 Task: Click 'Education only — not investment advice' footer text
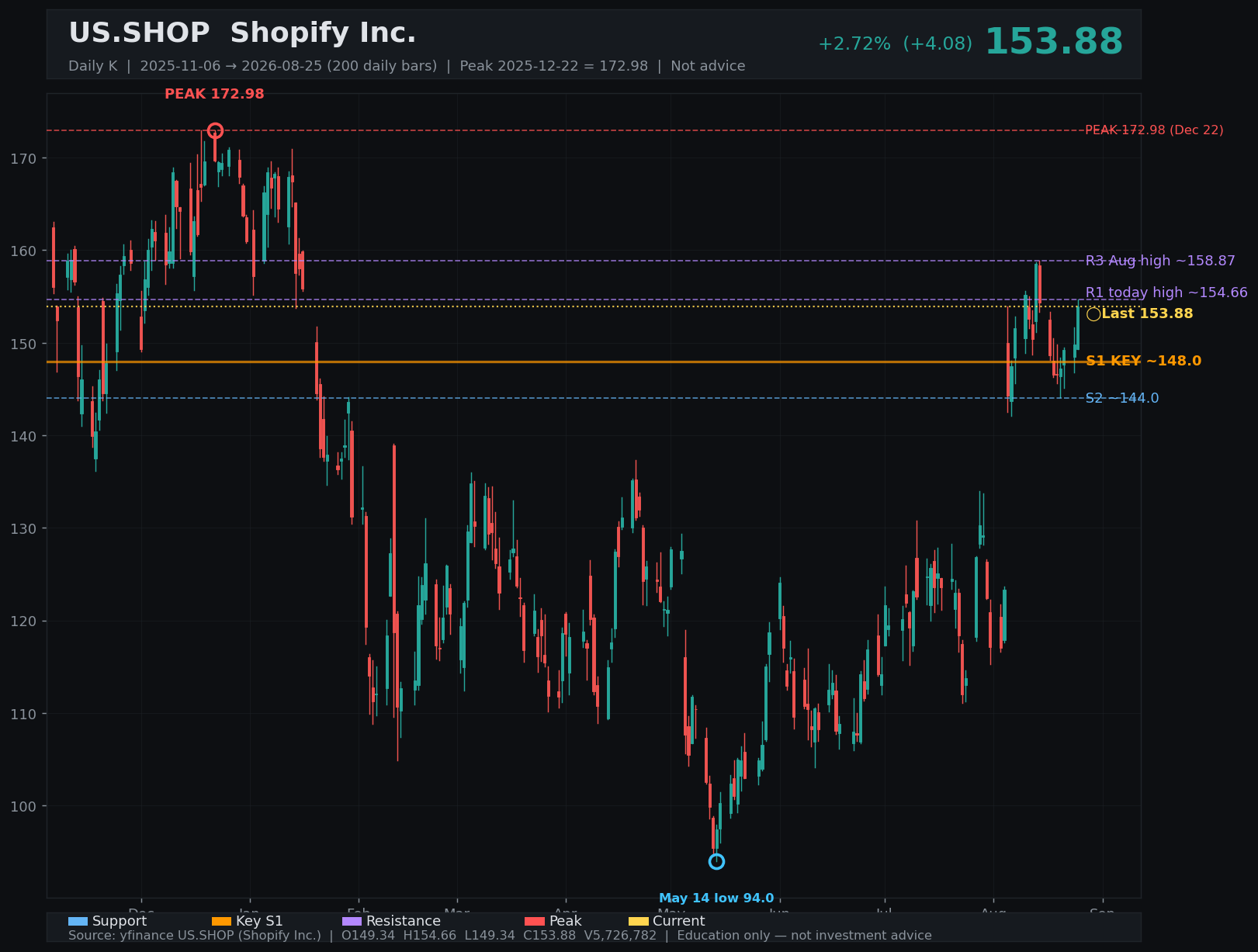click(804, 936)
